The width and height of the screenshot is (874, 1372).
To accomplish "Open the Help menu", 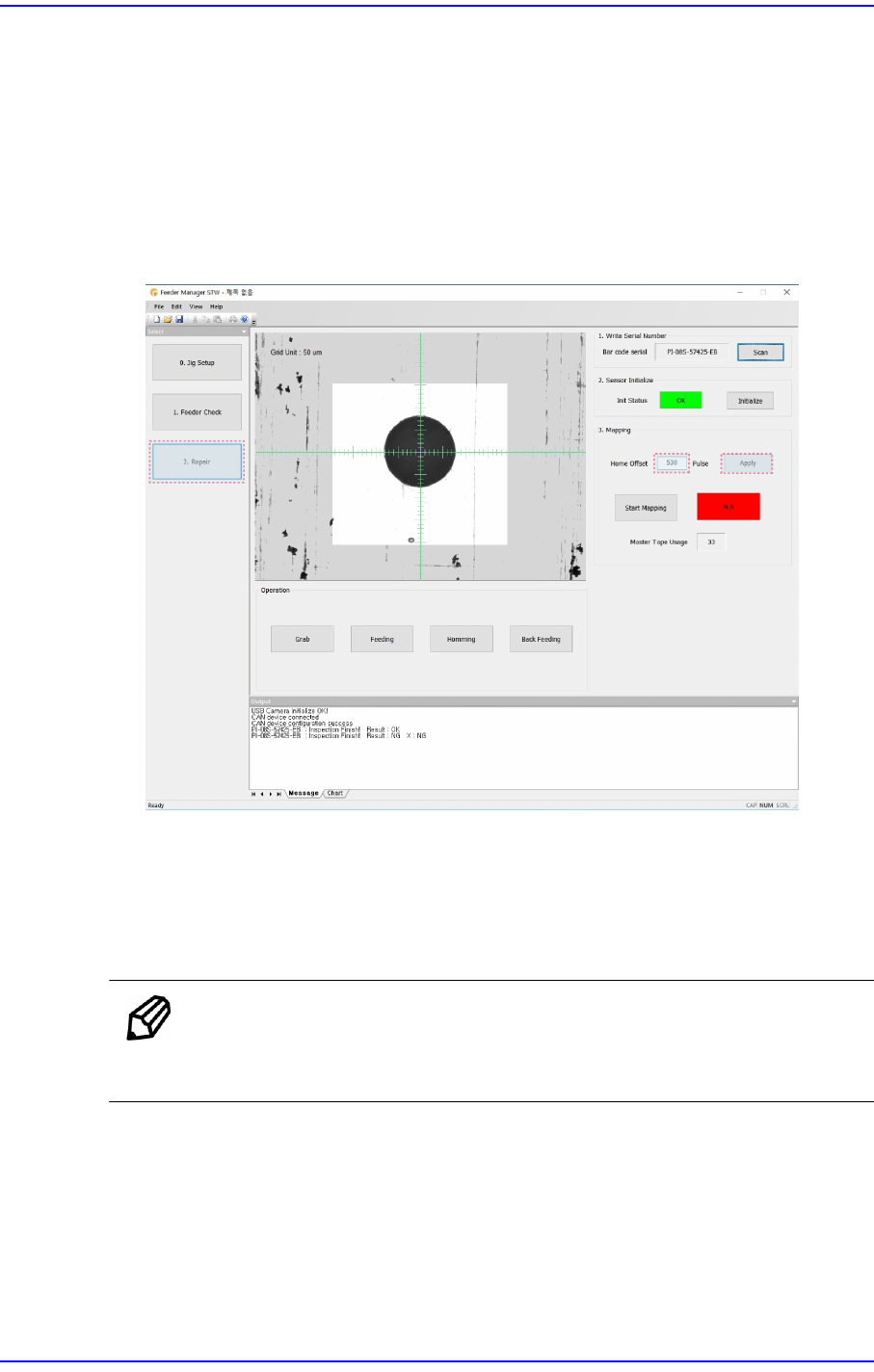I will click(x=216, y=306).
